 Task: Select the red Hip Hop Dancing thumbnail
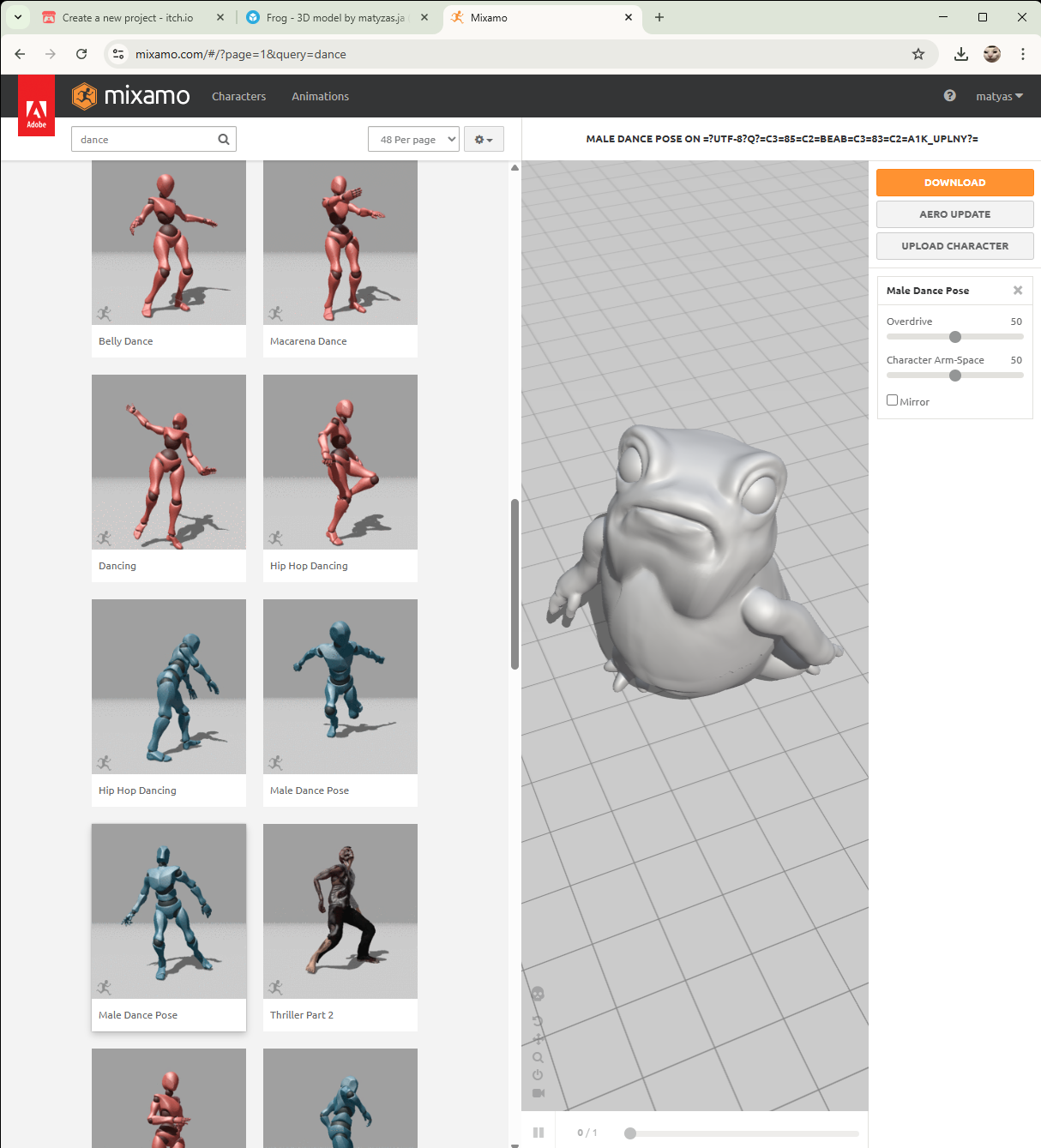tap(340, 462)
